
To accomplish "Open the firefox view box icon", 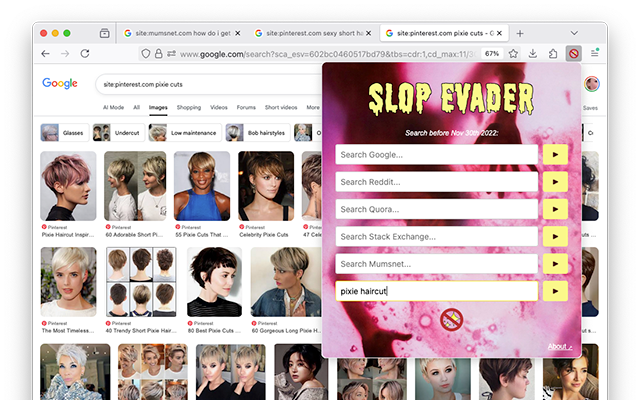I will 104,33.
